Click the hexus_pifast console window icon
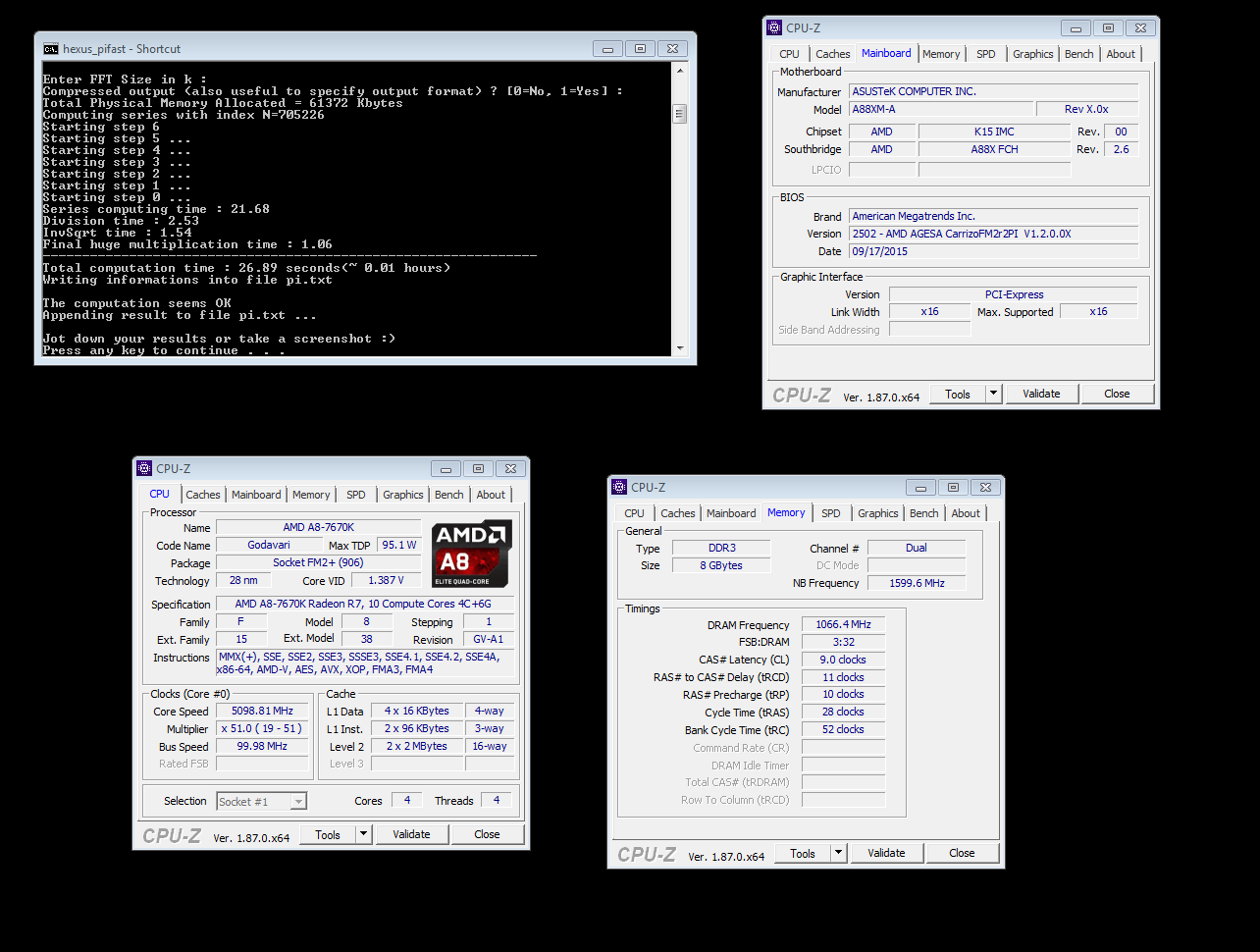The width and height of the screenshot is (1260, 952). coord(51,49)
